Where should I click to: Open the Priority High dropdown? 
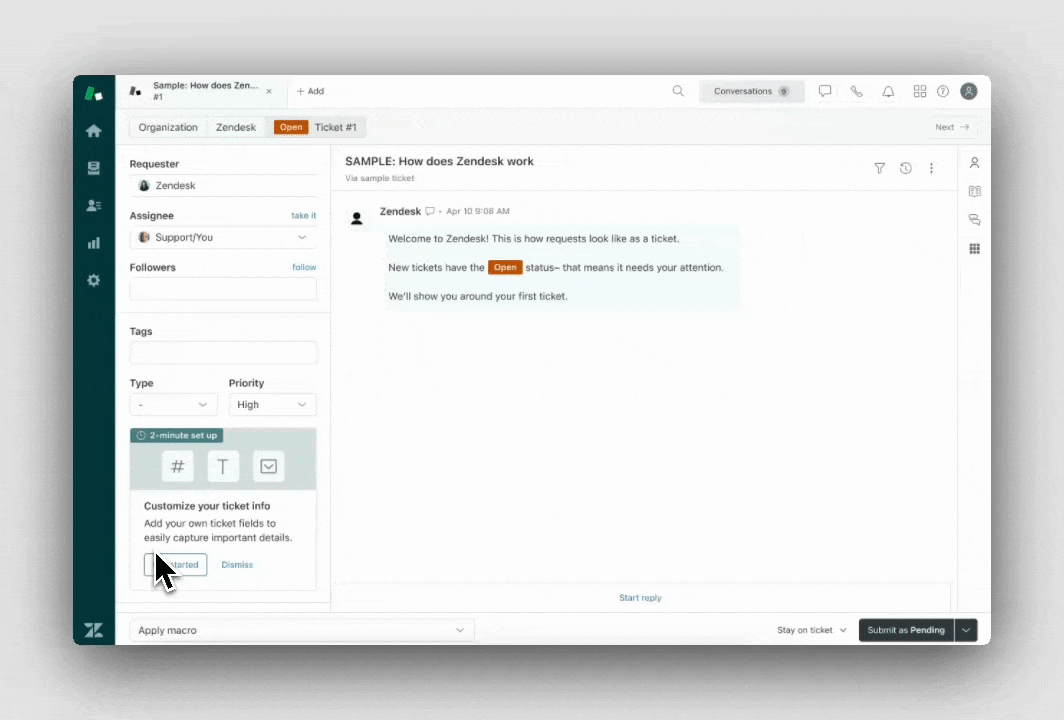272,404
